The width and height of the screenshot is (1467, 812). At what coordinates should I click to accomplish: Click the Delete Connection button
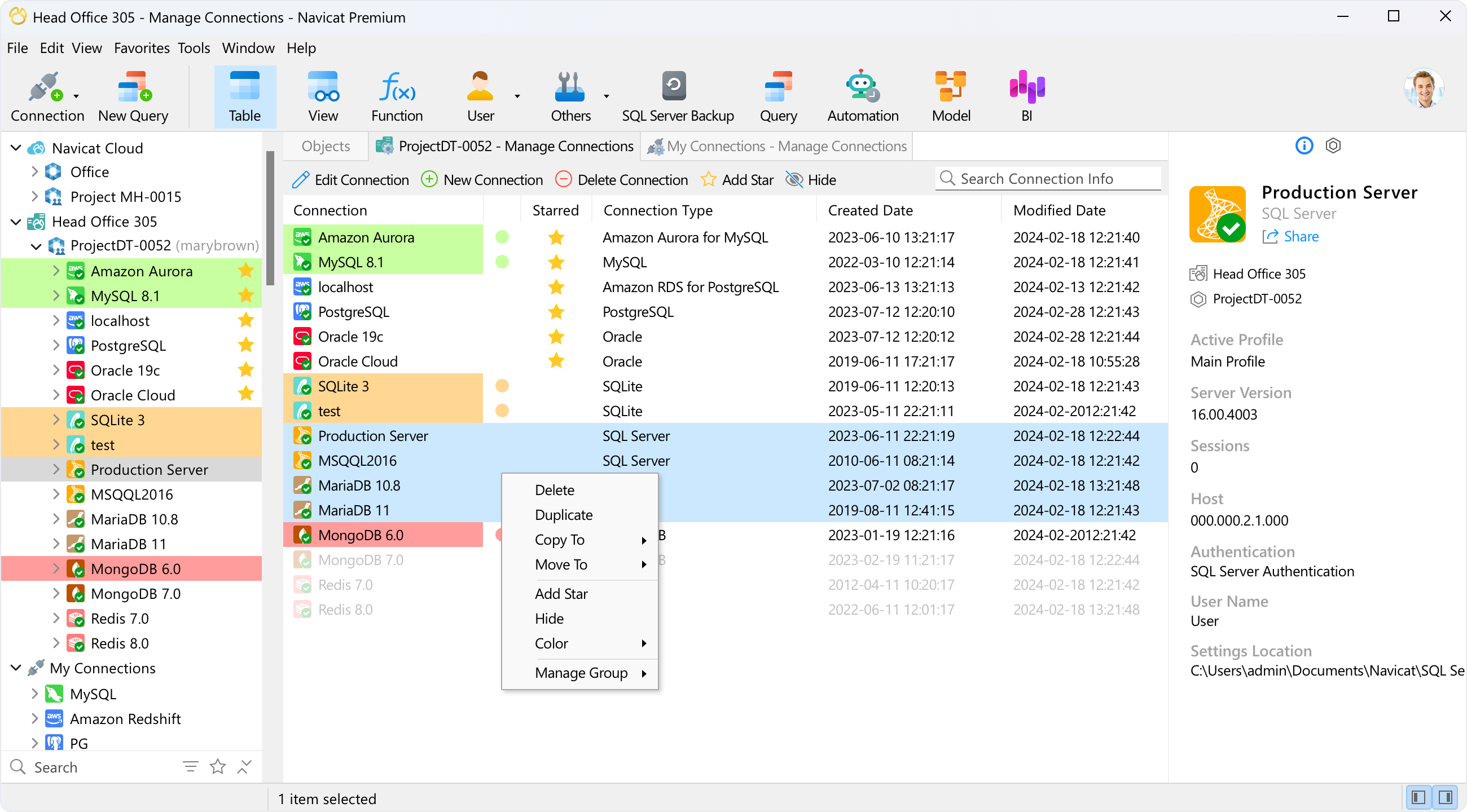[621, 180]
